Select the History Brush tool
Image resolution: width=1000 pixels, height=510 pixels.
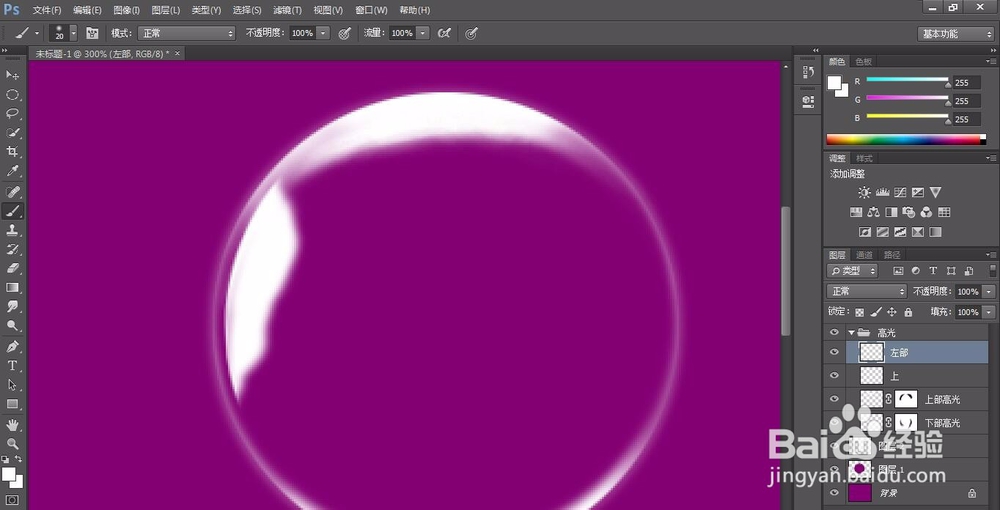[12, 249]
